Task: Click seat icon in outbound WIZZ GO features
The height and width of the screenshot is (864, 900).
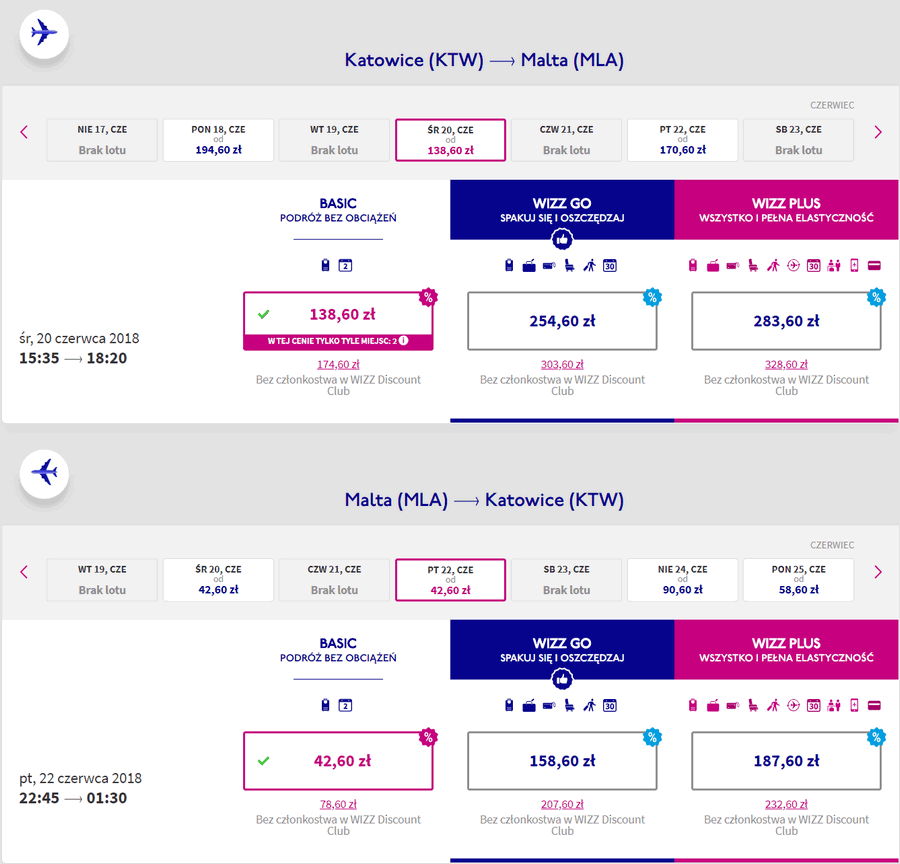Action: pos(569,266)
